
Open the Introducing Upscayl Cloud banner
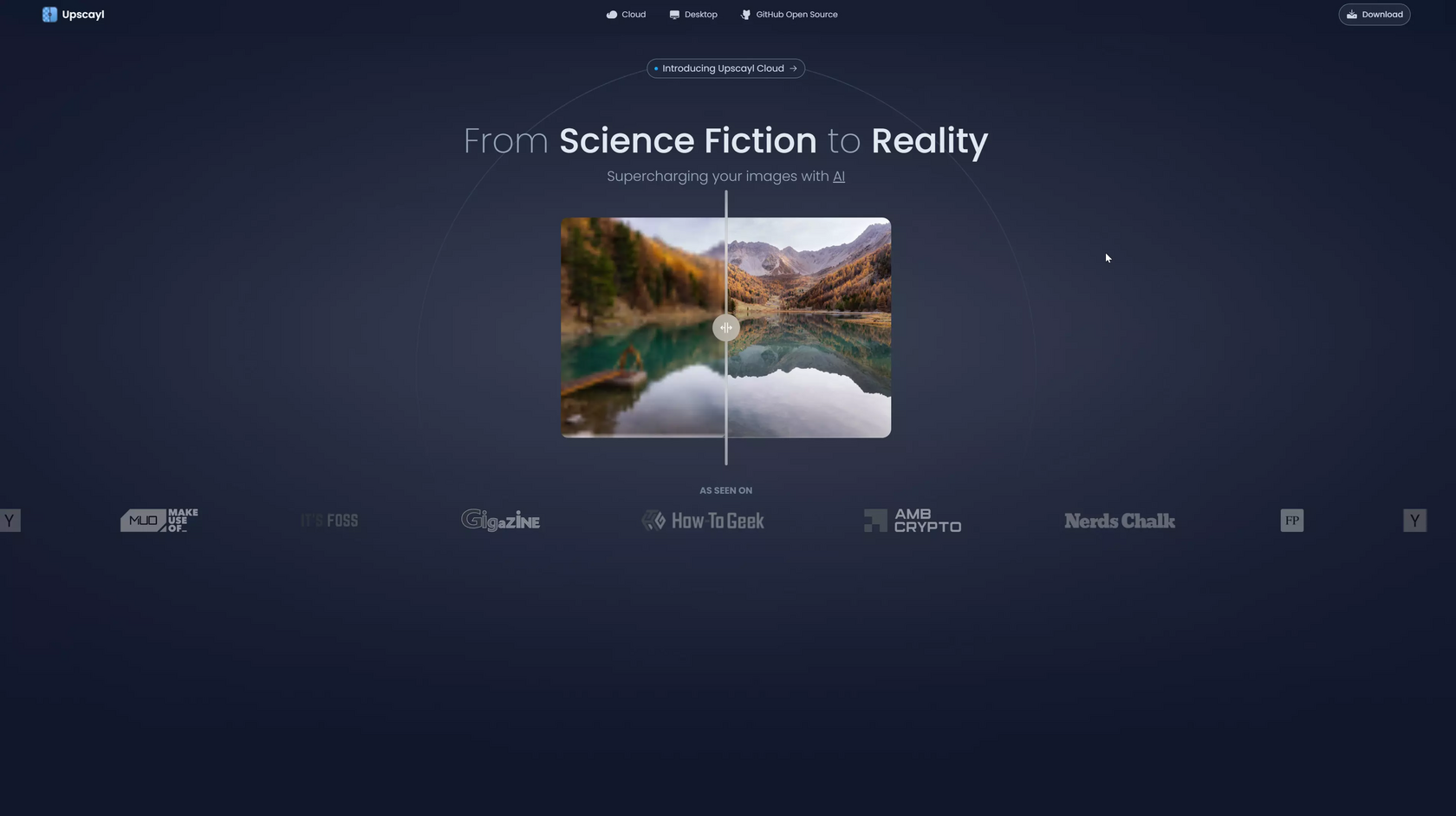click(x=725, y=68)
